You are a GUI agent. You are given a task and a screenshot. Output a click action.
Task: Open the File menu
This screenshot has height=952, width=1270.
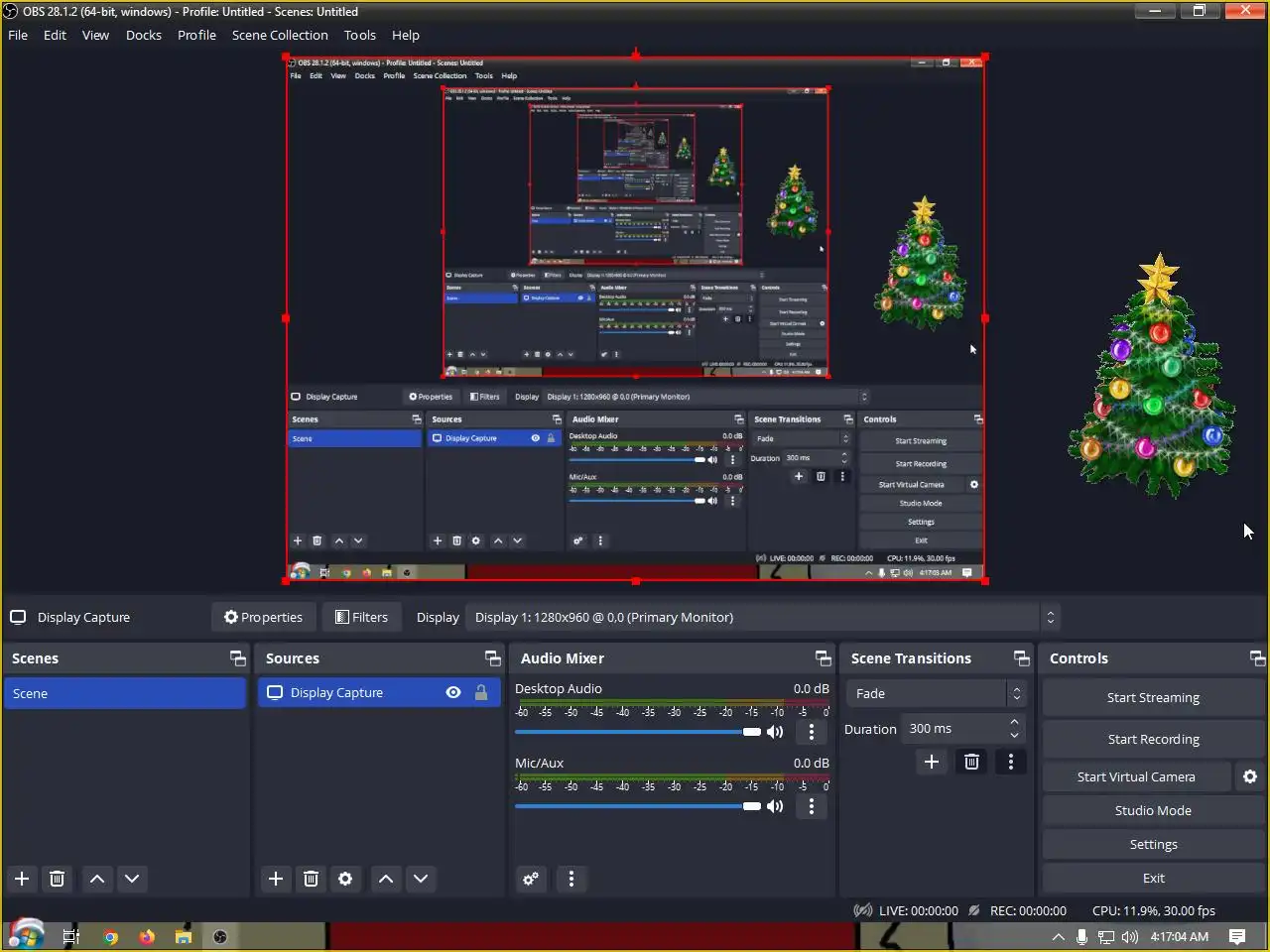[x=18, y=35]
